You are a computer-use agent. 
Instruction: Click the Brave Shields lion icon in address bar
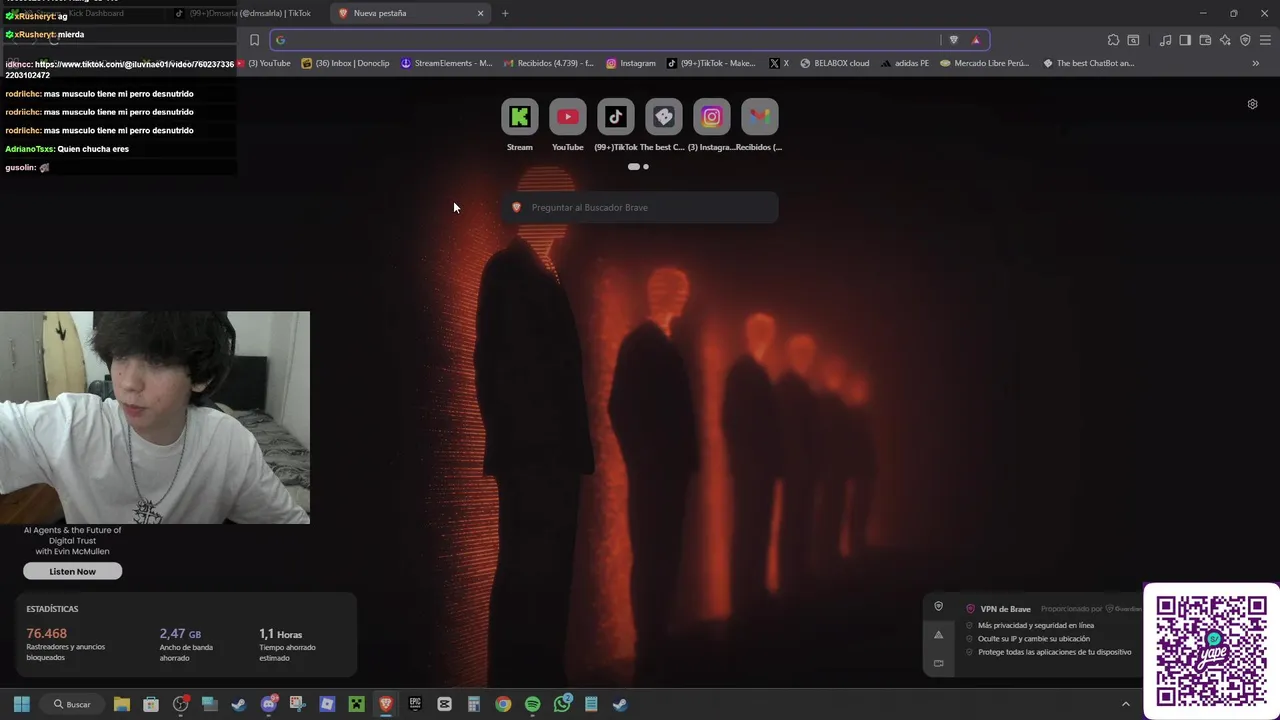pyautogui.click(x=953, y=40)
